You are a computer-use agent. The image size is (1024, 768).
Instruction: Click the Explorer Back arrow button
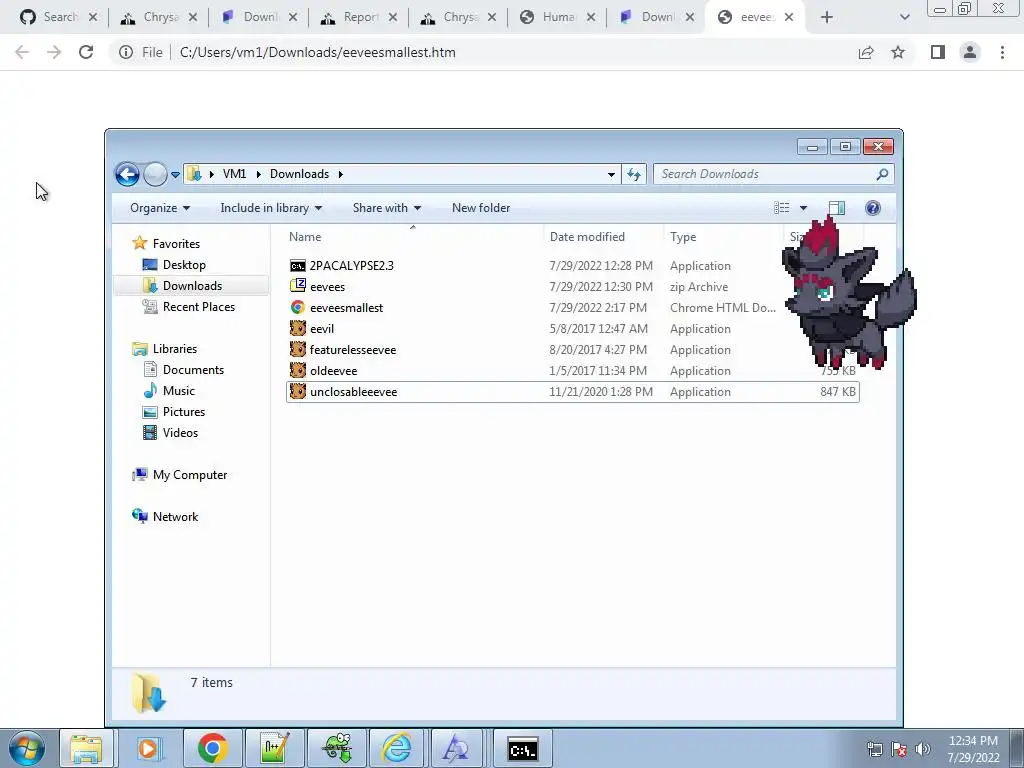coord(127,174)
